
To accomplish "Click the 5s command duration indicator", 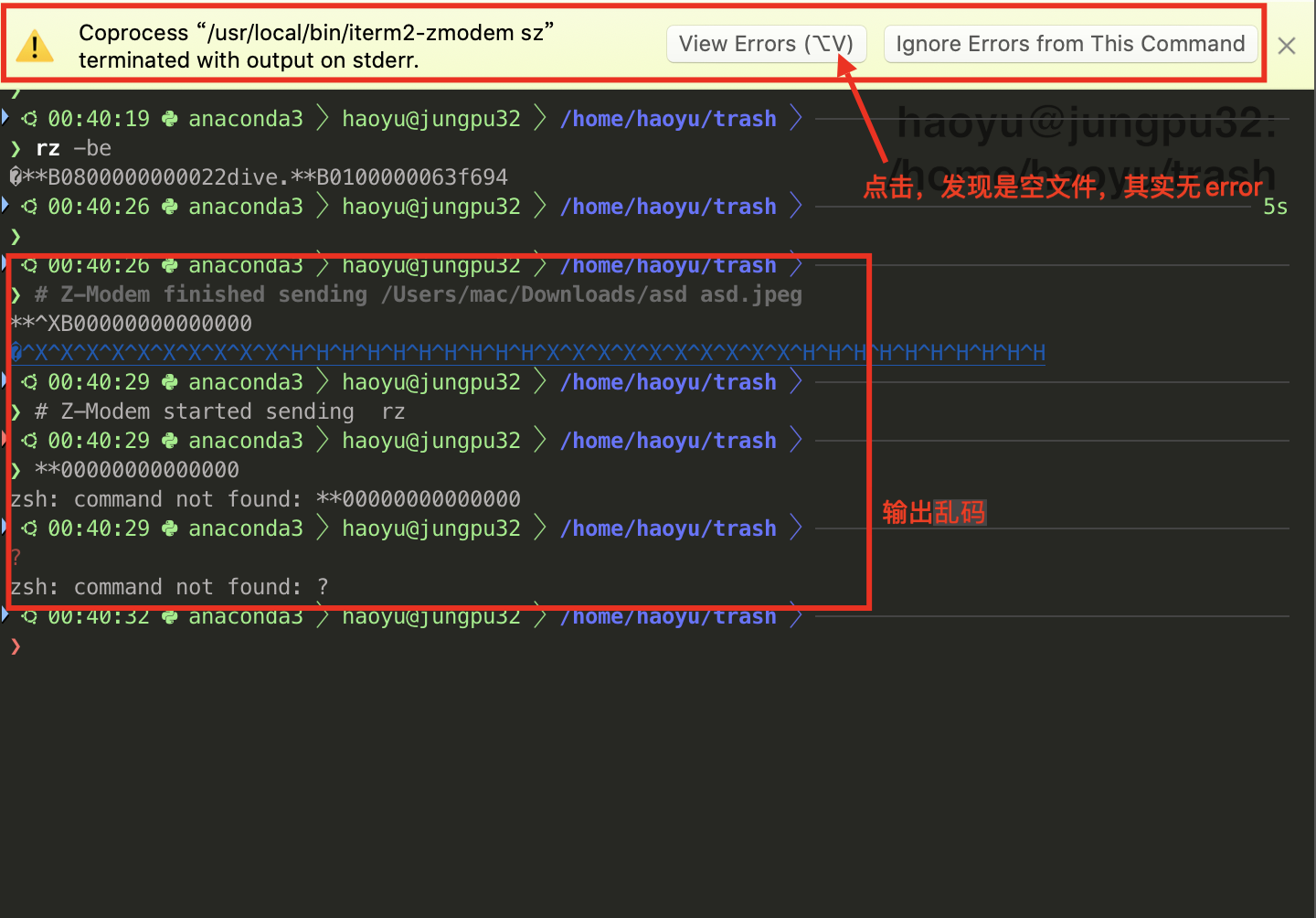I will coord(1275,208).
